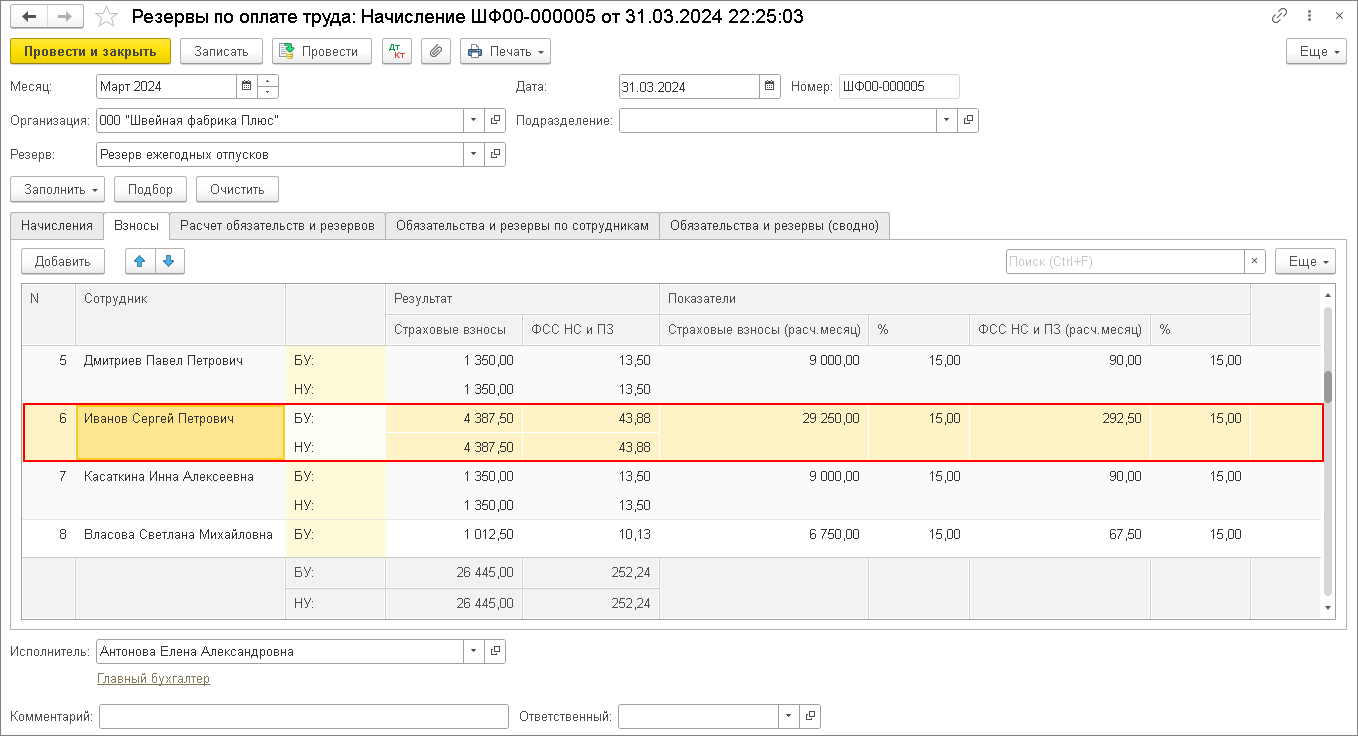This screenshot has height=736, width=1358.
Task: Click the table vertical scrollbar
Action: (1328, 450)
